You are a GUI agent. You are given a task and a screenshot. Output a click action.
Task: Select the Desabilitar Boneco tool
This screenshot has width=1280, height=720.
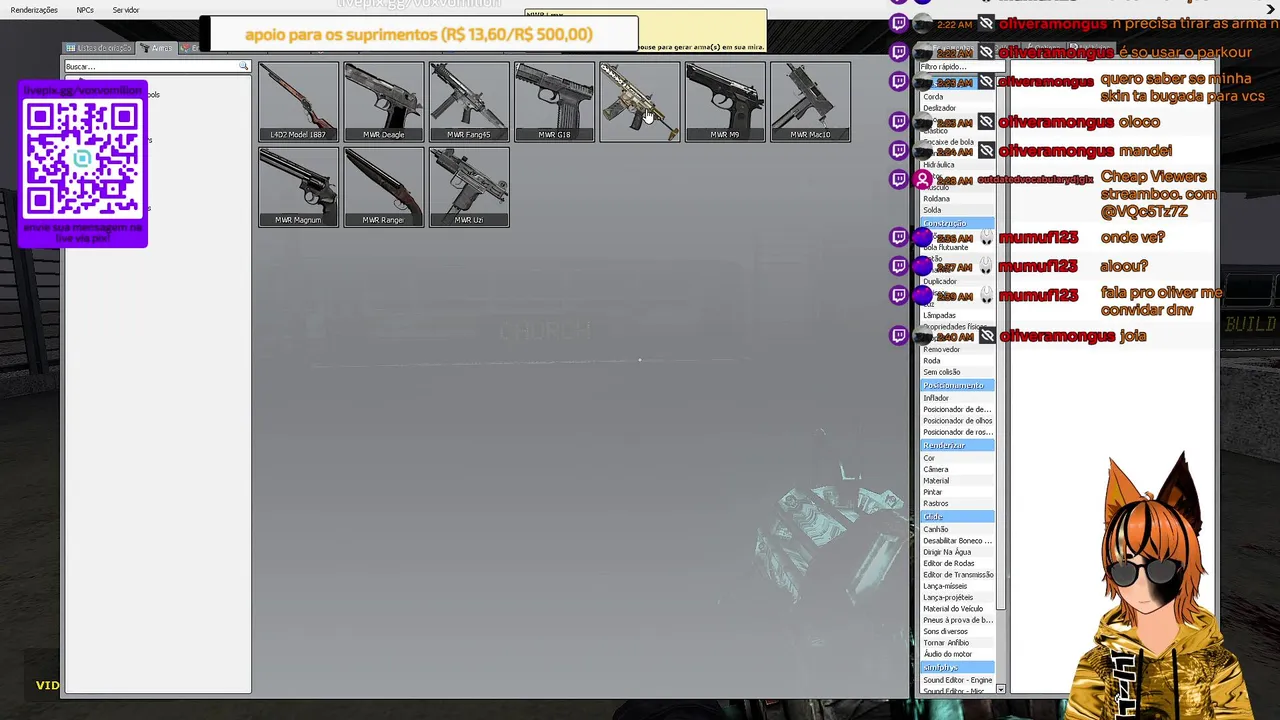pyautogui.click(x=957, y=541)
